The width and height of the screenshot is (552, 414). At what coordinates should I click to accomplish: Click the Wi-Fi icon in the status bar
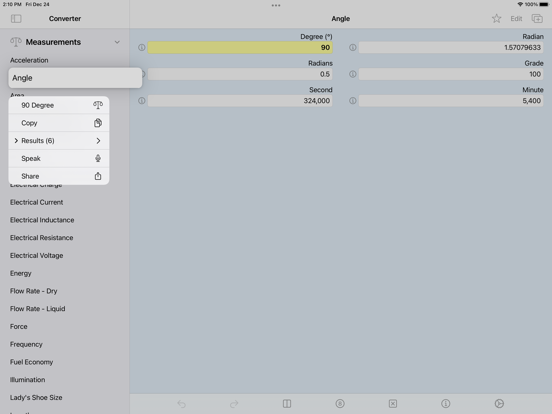pos(520,5)
